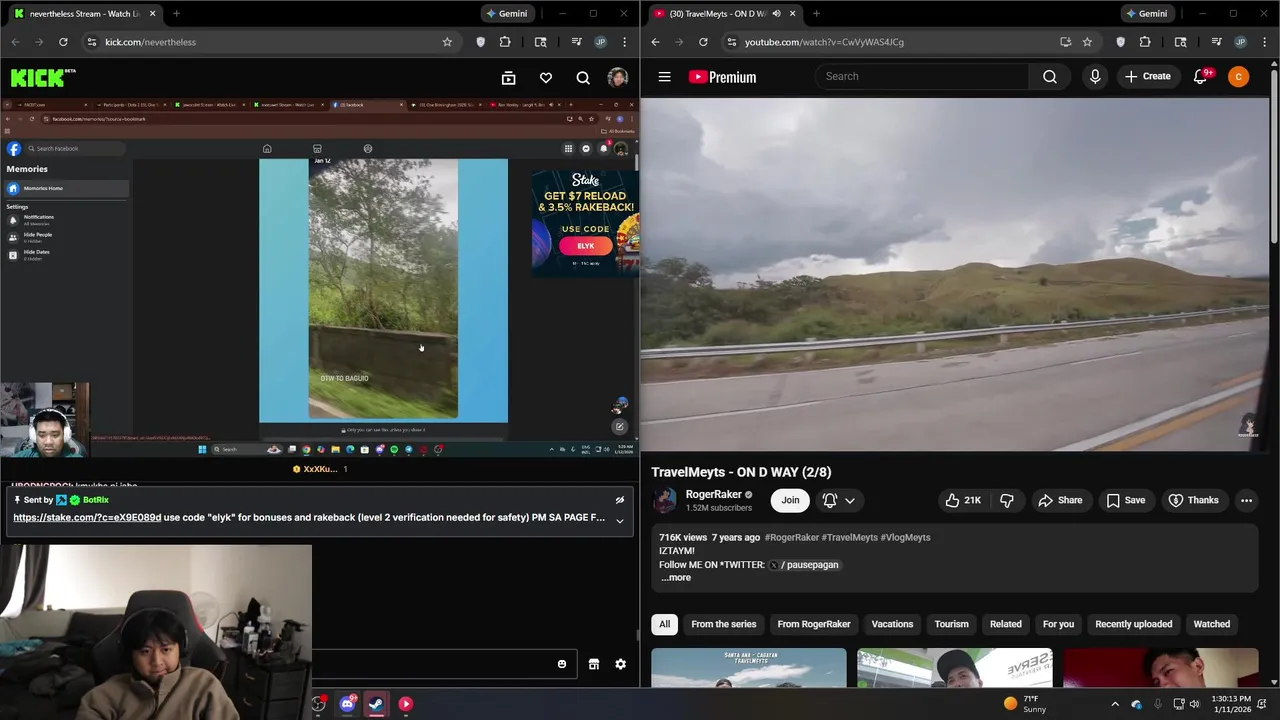Open YouTube notifications bell

coord(1201,77)
